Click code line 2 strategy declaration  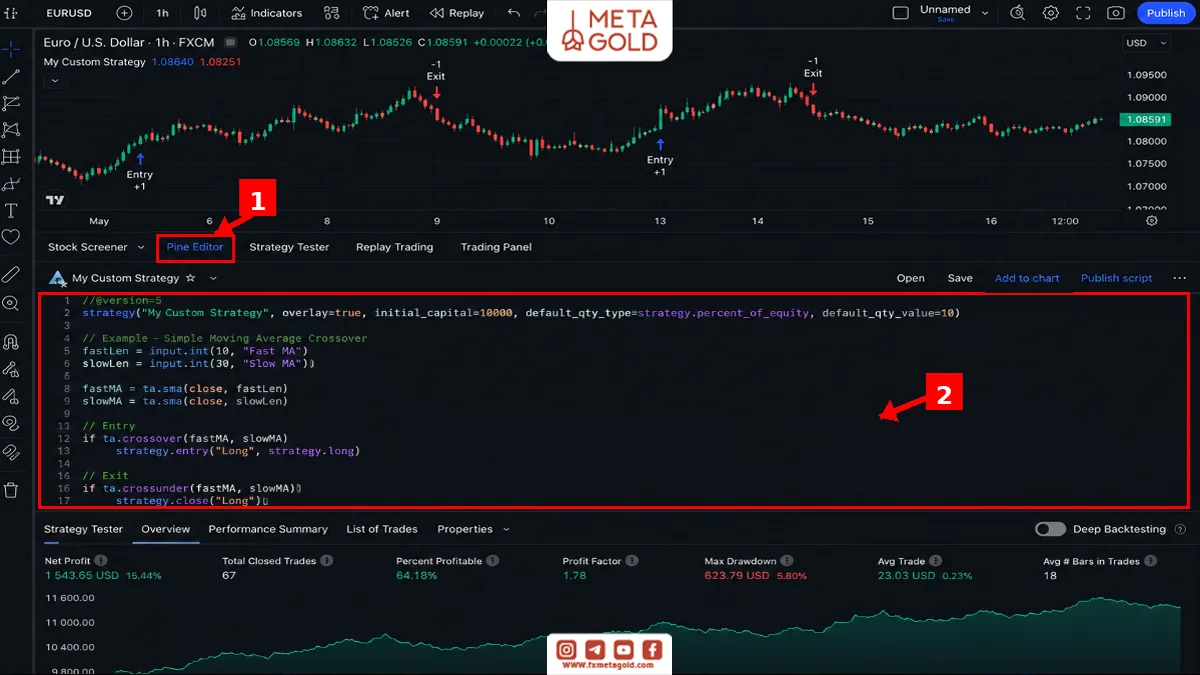[520, 313]
